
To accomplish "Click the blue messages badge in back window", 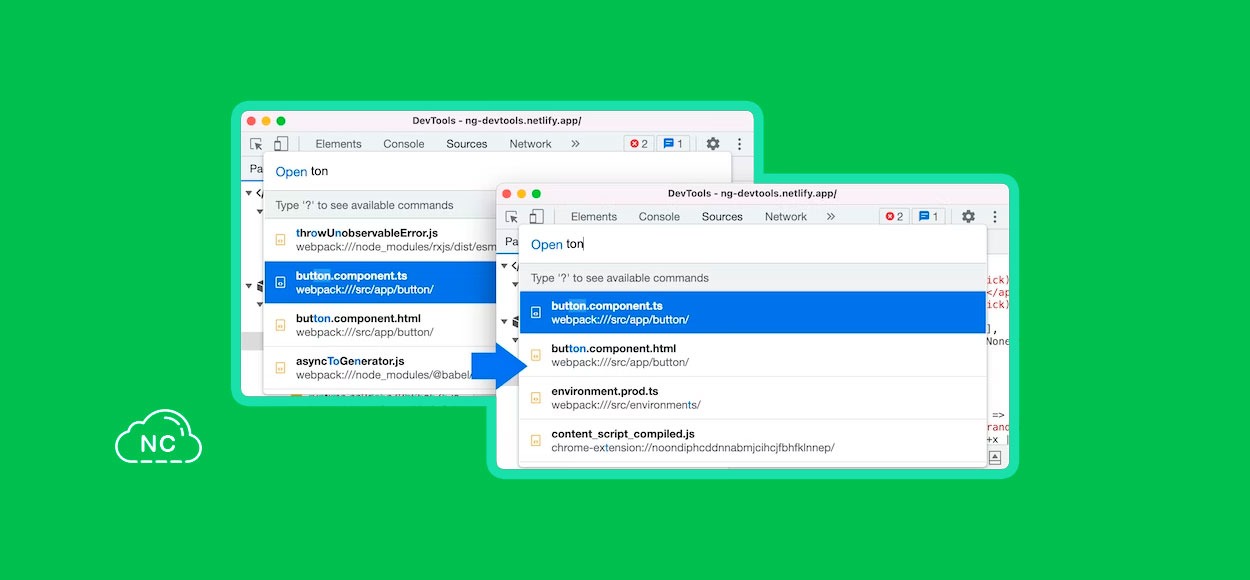I will [x=673, y=144].
